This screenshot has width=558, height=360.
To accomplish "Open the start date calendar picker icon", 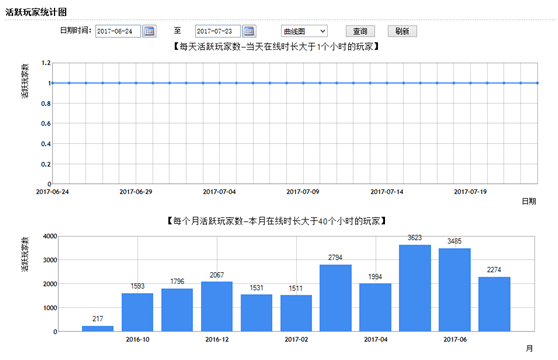I will coord(149,31).
